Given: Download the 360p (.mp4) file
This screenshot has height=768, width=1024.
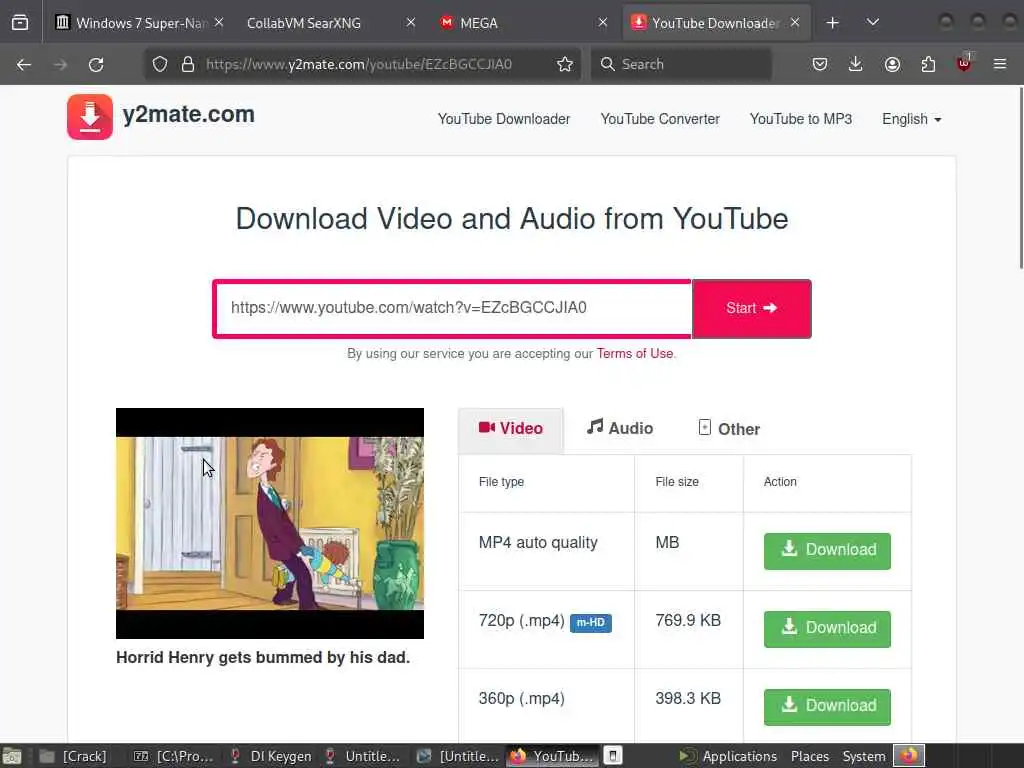Looking at the screenshot, I should coord(827,707).
